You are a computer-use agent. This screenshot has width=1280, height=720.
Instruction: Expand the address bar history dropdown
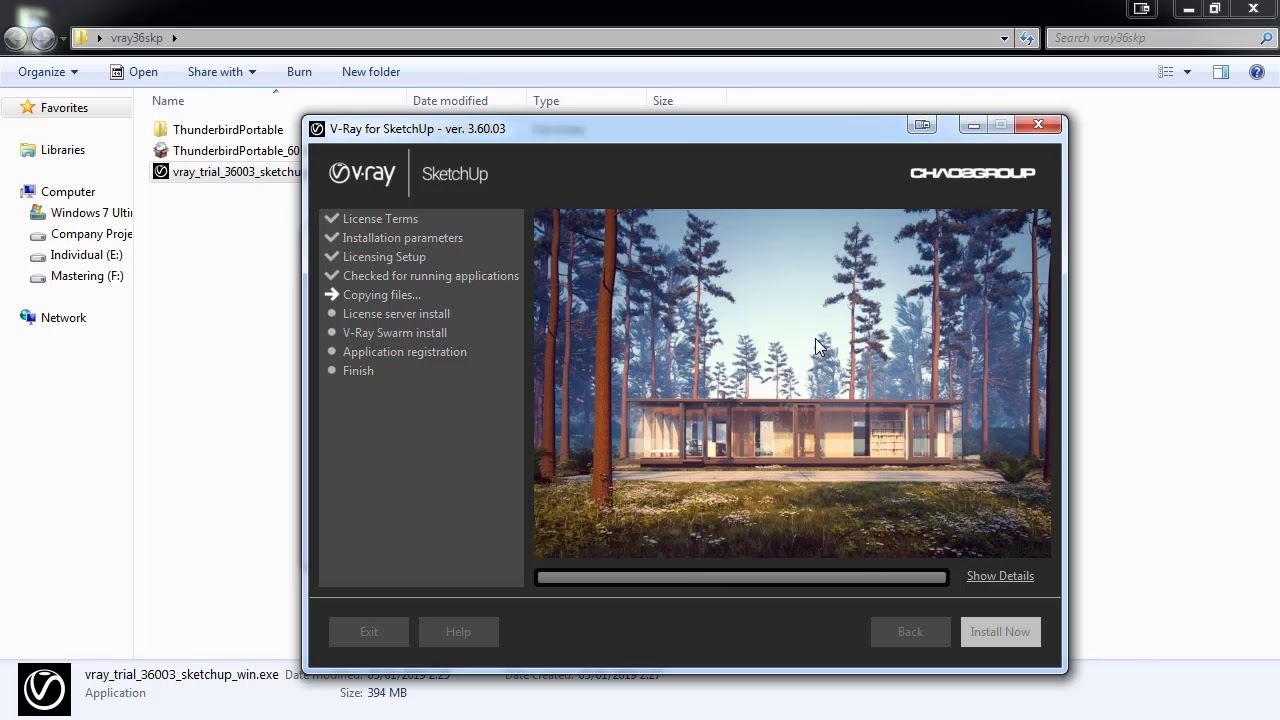click(x=1004, y=38)
